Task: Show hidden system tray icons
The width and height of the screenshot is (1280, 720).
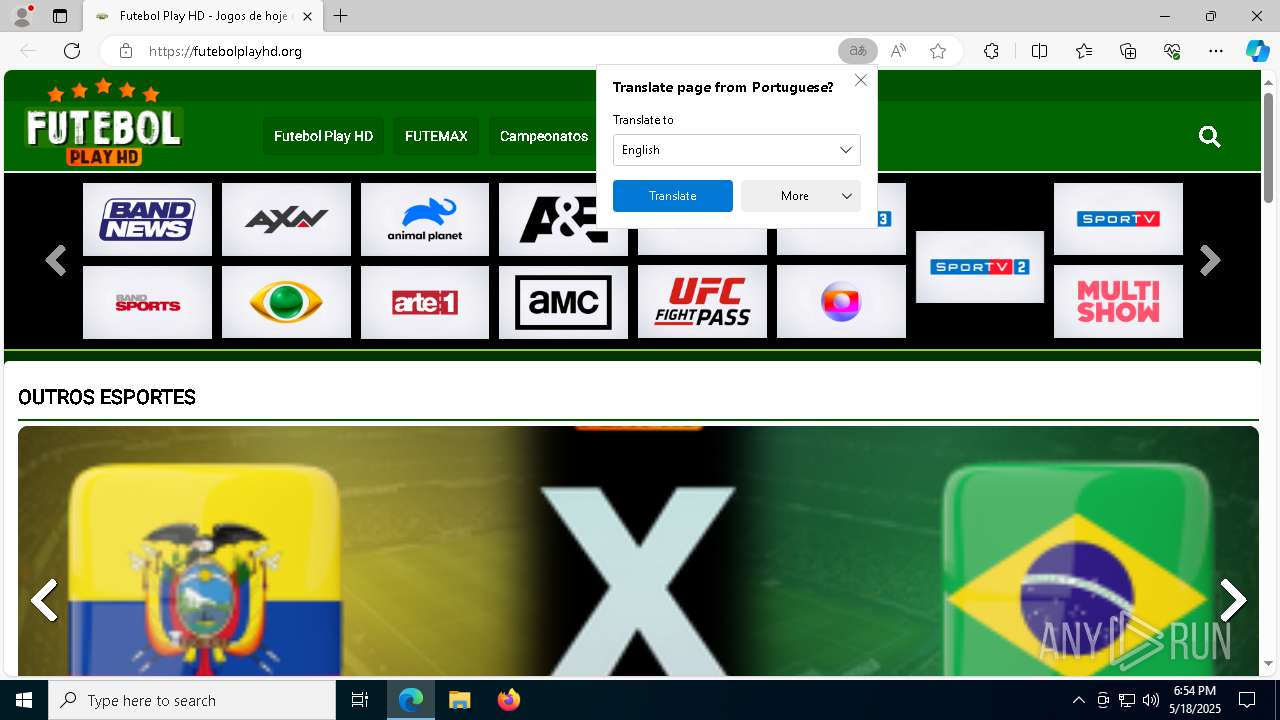Action: [1078, 700]
